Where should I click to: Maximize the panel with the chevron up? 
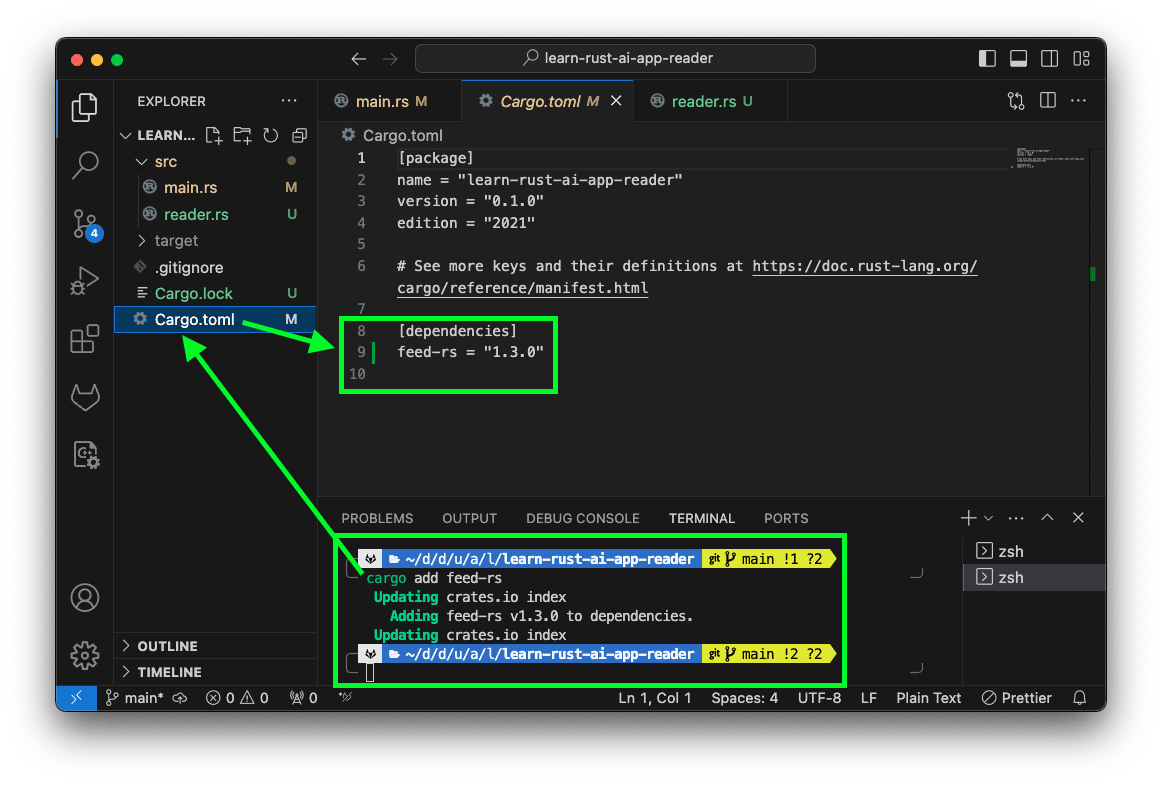point(1047,517)
